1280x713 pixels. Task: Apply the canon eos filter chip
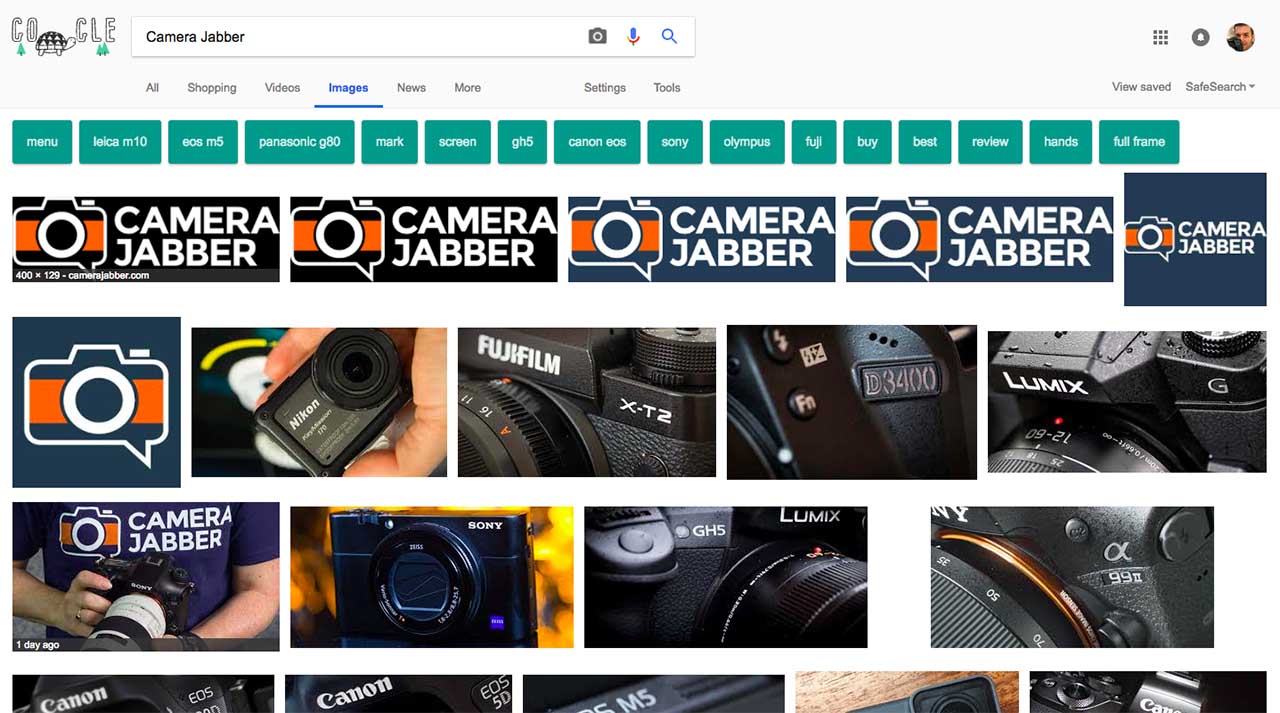pyautogui.click(x=597, y=142)
